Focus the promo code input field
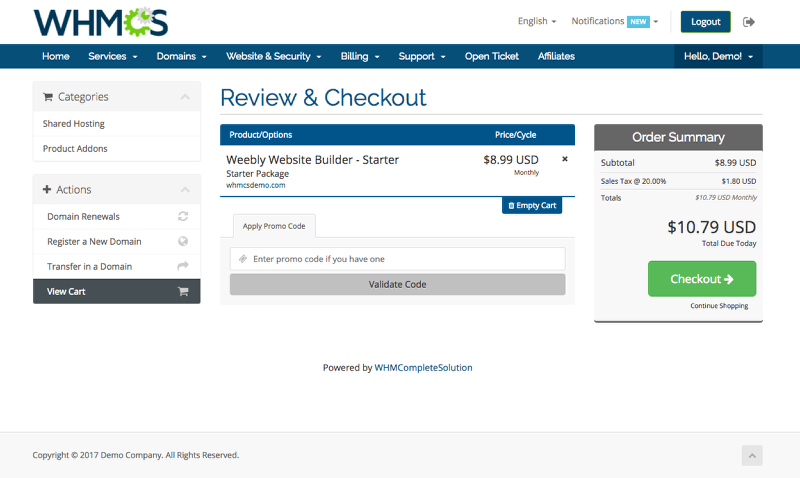The width and height of the screenshot is (800, 478). (x=397, y=259)
